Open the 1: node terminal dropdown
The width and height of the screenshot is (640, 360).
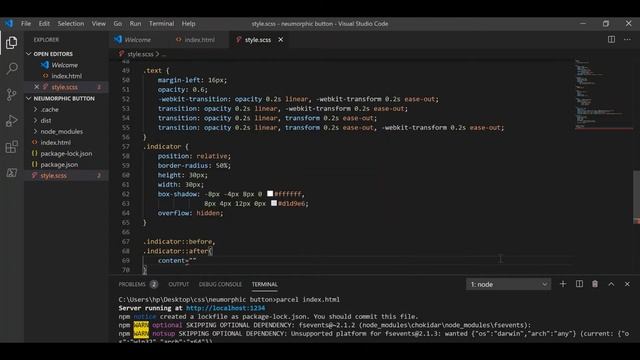click(x=508, y=284)
